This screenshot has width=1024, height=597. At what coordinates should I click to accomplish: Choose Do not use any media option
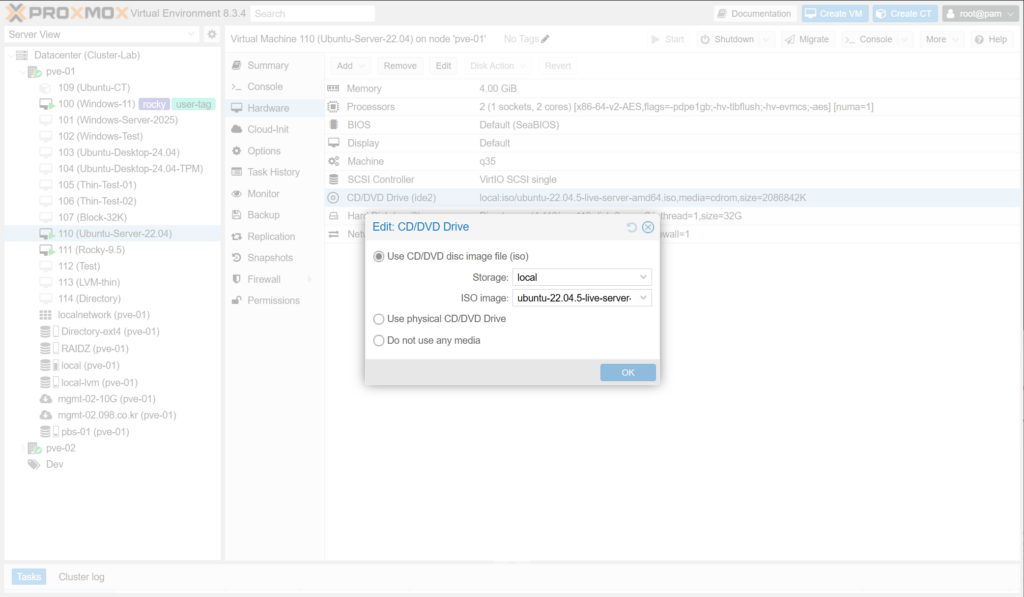coord(379,341)
